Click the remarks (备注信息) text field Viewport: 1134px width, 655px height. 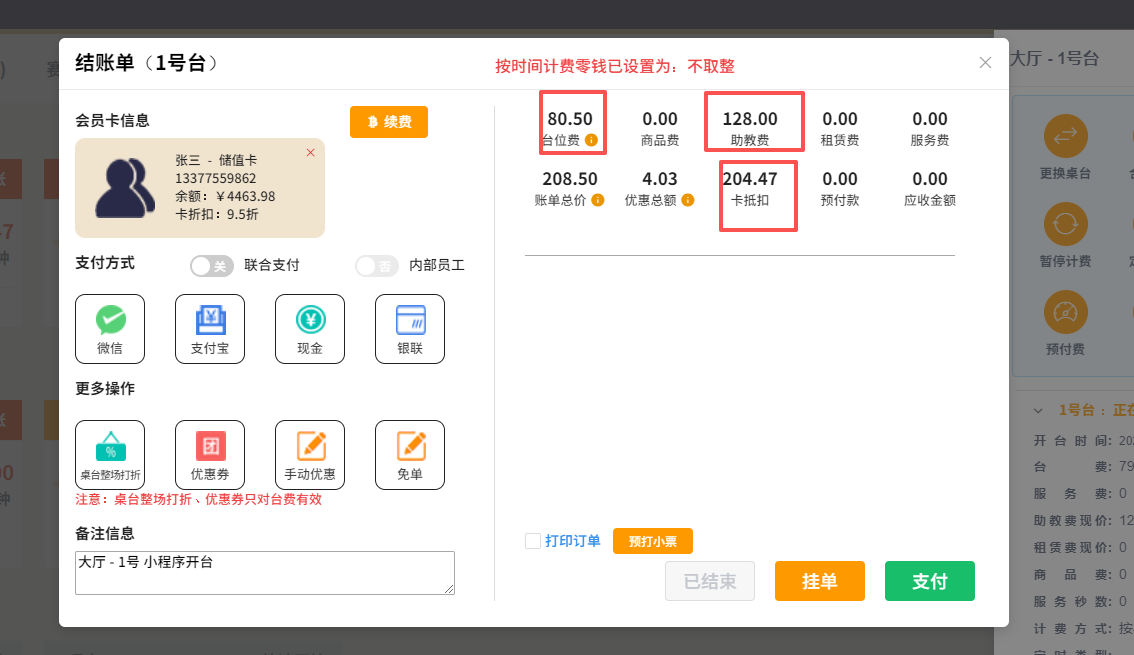point(264,572)
